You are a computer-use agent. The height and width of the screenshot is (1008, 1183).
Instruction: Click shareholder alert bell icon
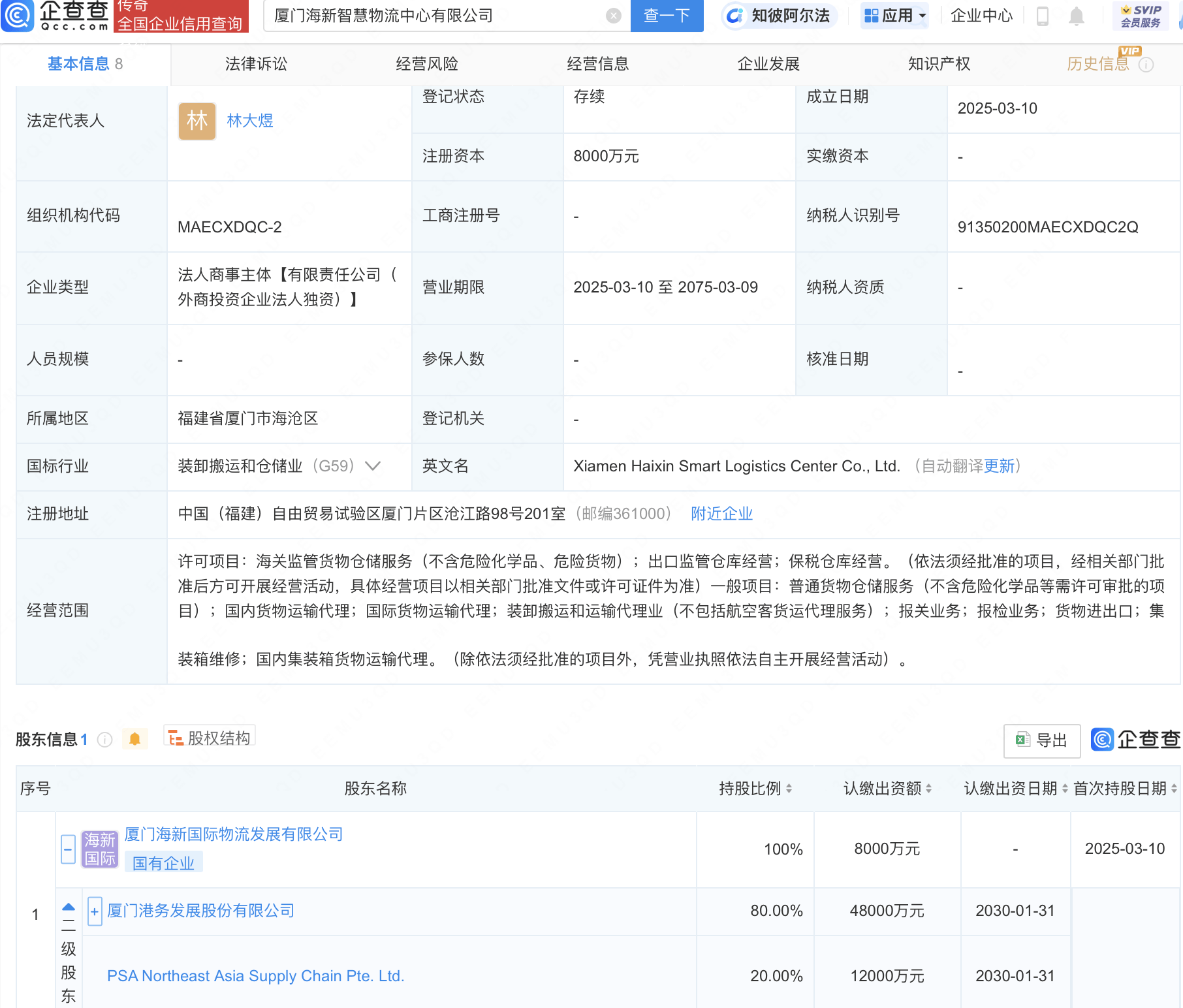tap(135, 739)
